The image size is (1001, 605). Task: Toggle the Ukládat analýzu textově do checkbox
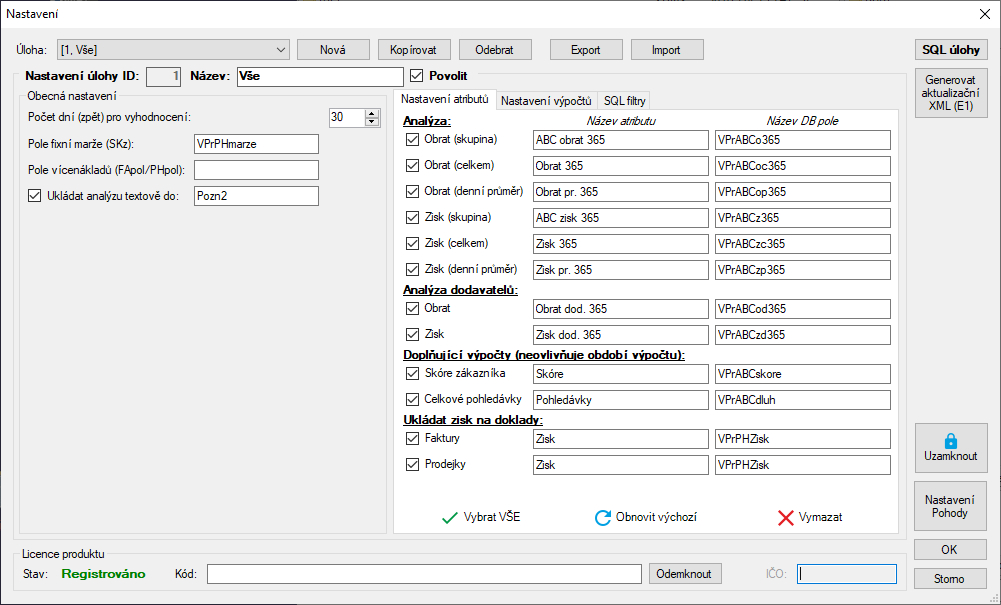click(x=35, y=196)
